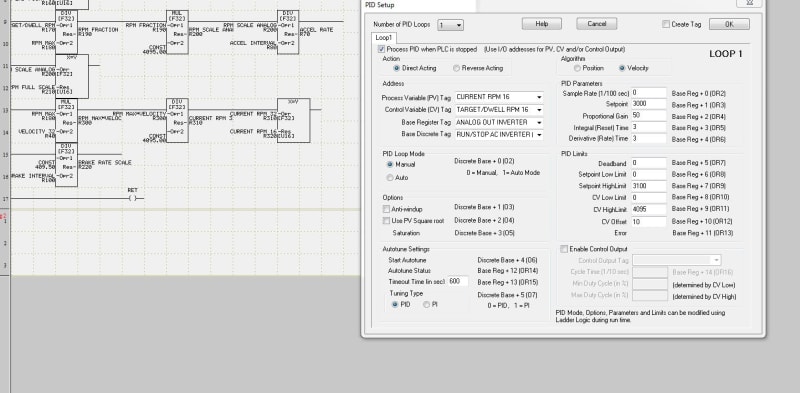Screen dimensions: 800x393
Task: Select the MUL block with VELOCITY 32 input
Action: pyautogui.click(x=66, y=120)
